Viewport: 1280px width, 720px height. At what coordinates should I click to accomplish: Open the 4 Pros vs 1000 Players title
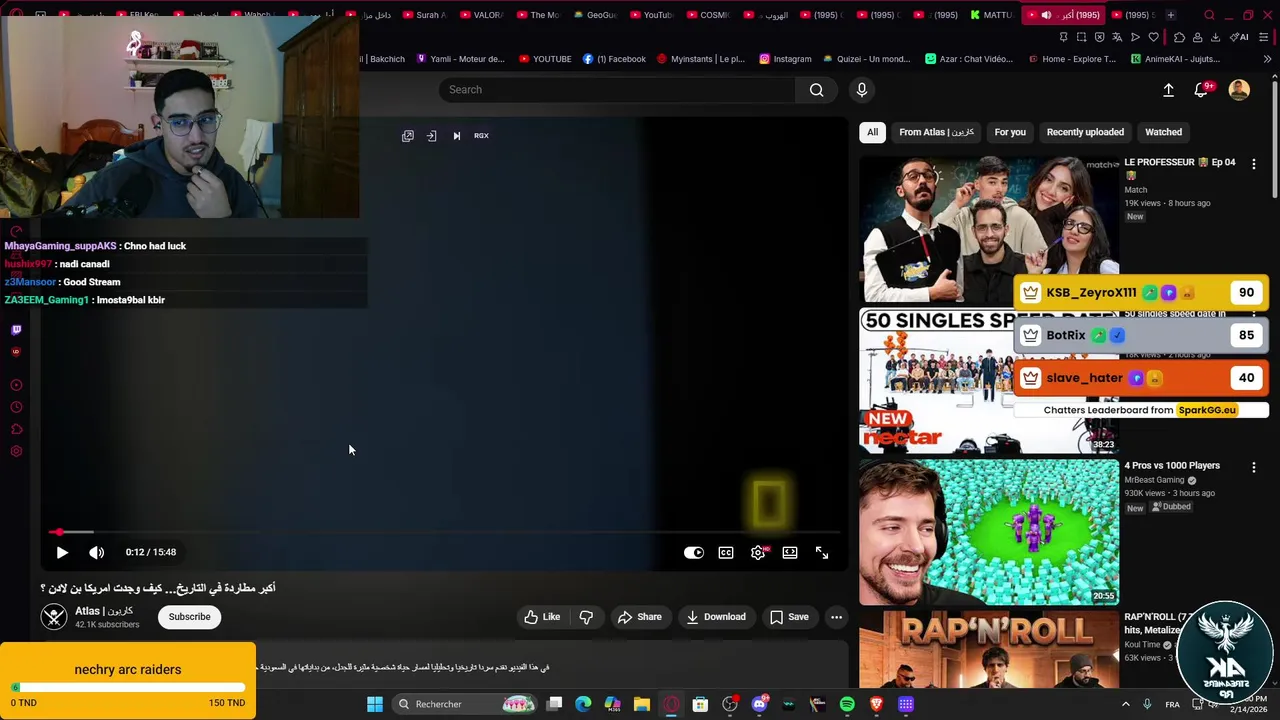pyautogui.click(x=1172, y=466)
